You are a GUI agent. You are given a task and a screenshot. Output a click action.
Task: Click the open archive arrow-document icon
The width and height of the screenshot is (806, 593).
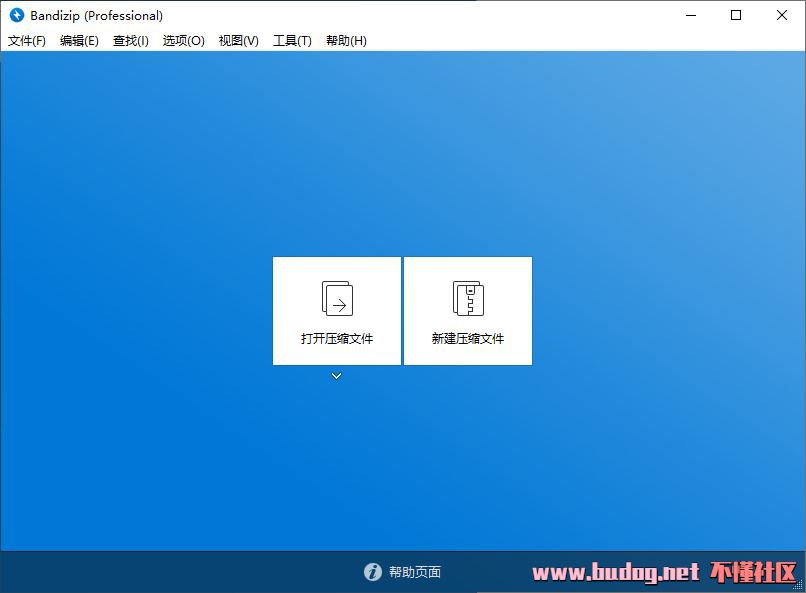(337, 298)
